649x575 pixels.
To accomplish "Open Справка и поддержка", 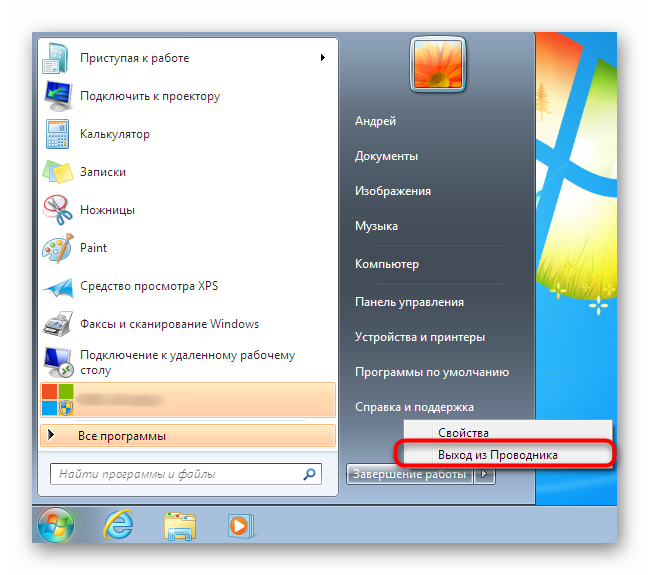I will (414, 407).
